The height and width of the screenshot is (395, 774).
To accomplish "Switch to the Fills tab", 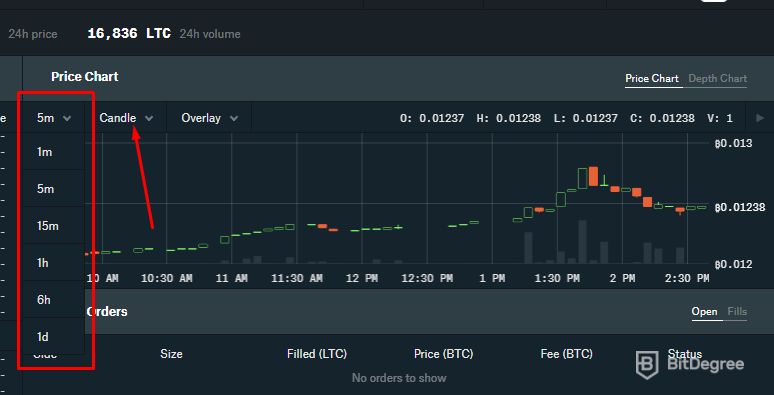I will 737,312.
